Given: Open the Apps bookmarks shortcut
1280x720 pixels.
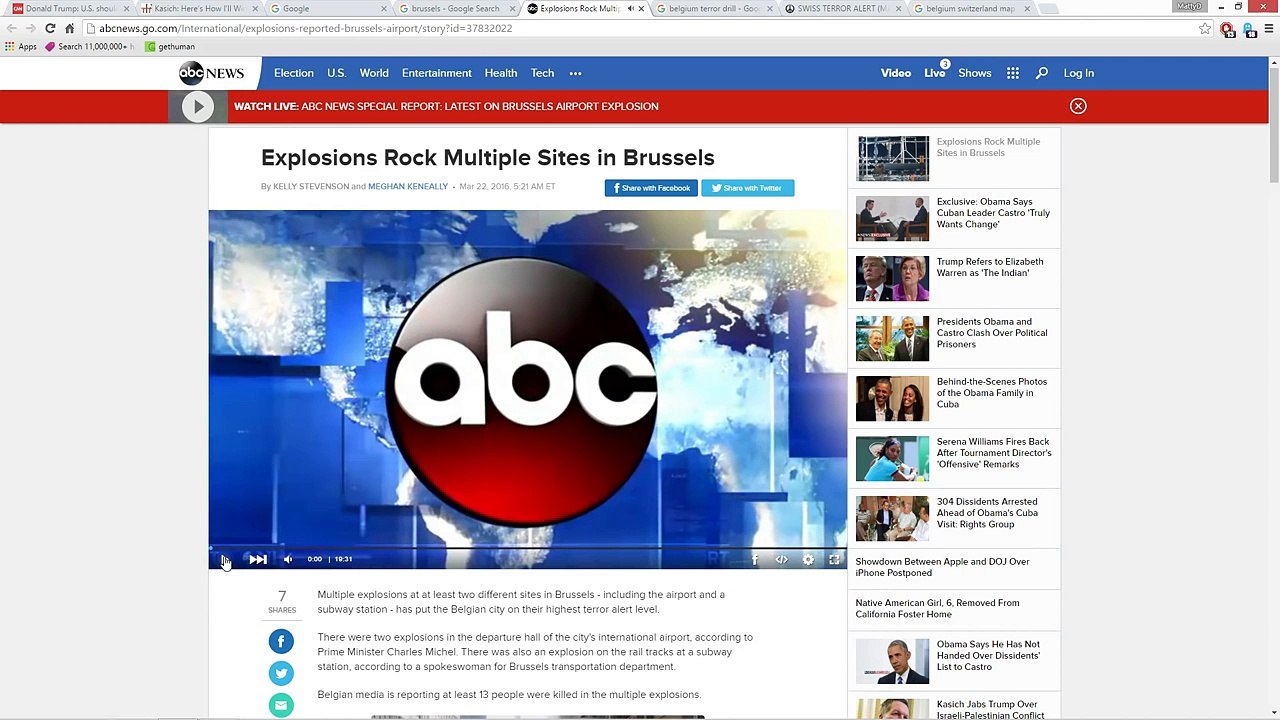Looking at the screenshot, I should coord(21,46).
